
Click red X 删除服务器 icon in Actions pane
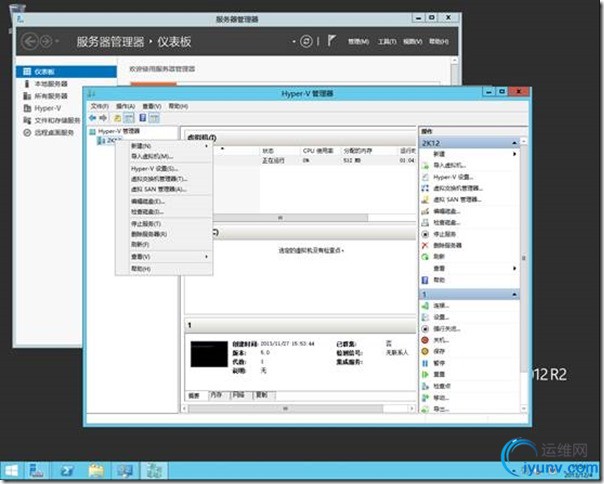pyautogui.click(x=425, y=245)
